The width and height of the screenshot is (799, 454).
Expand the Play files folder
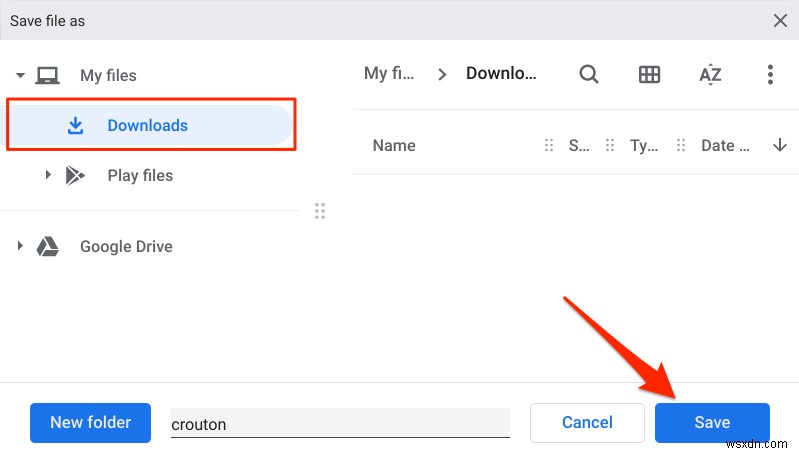click(47, 175)
